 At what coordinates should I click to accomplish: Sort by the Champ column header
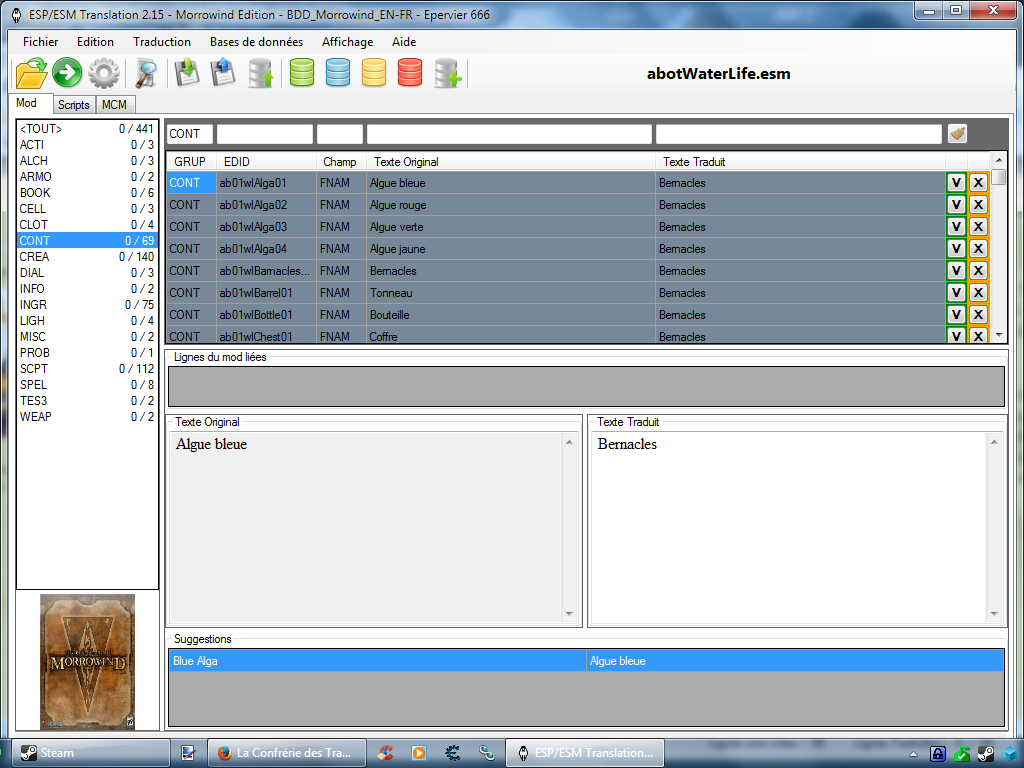tap(341, 162)
